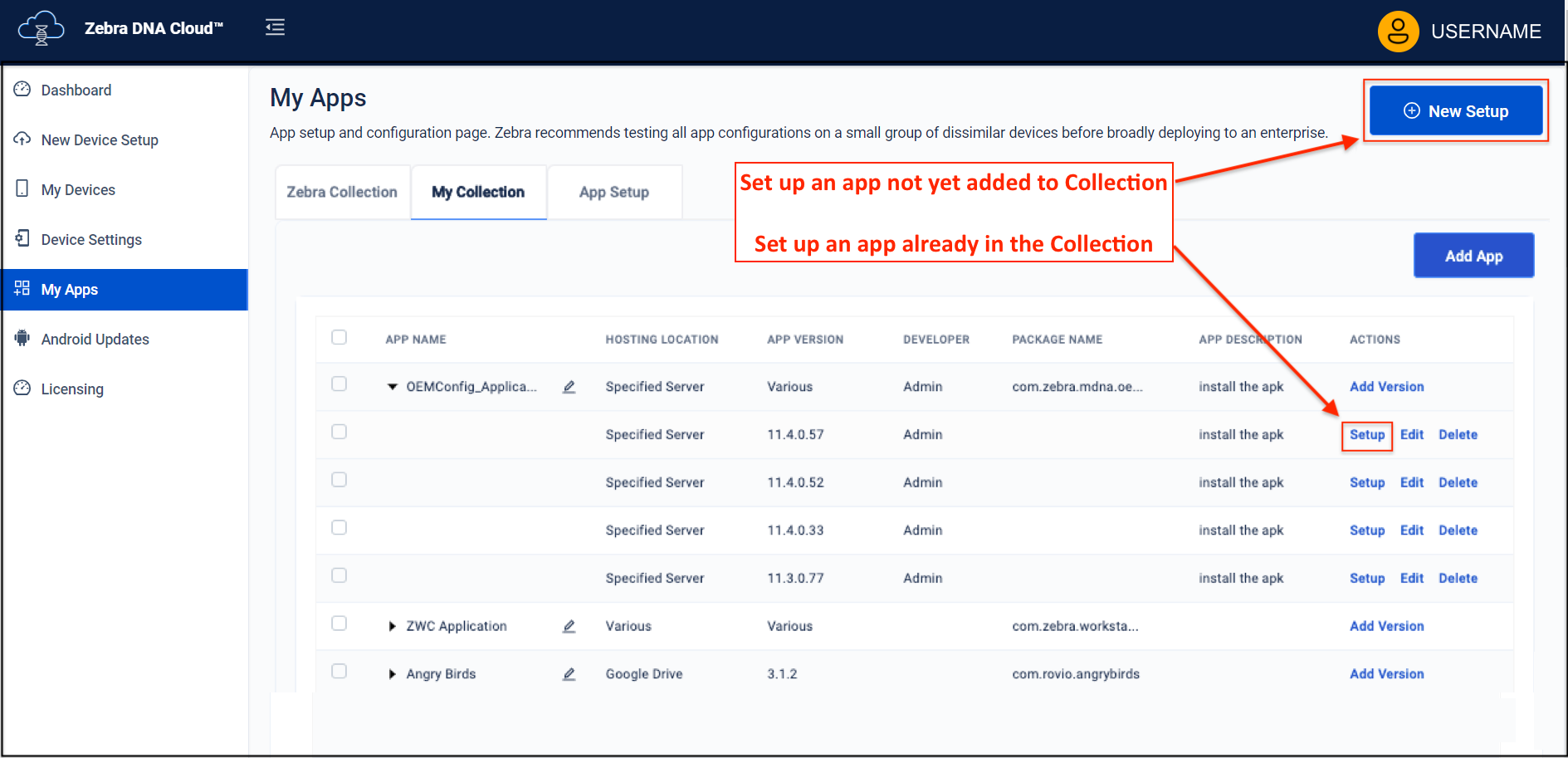This screenshot has height=758, width=1568.
Task: Select the Angry Birds row checkbox
Action: (339, 671)
